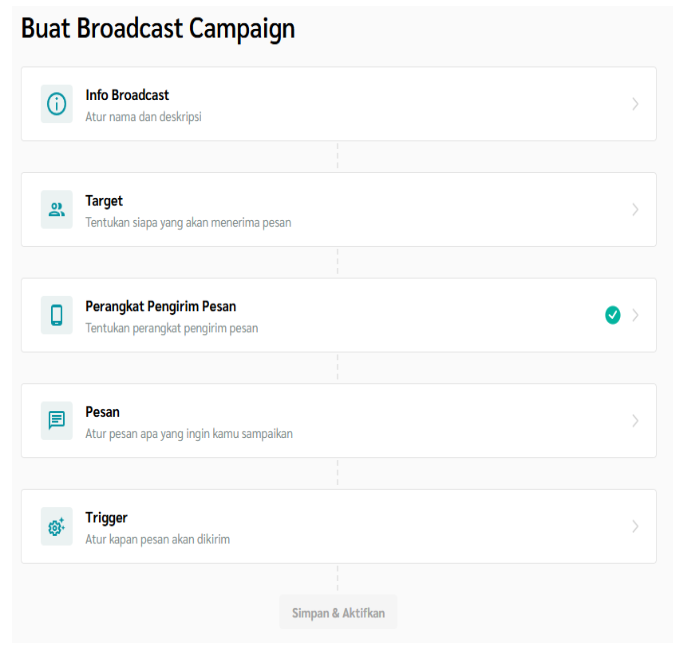
Task: Click the Target people icon
Action: point(57,210)
